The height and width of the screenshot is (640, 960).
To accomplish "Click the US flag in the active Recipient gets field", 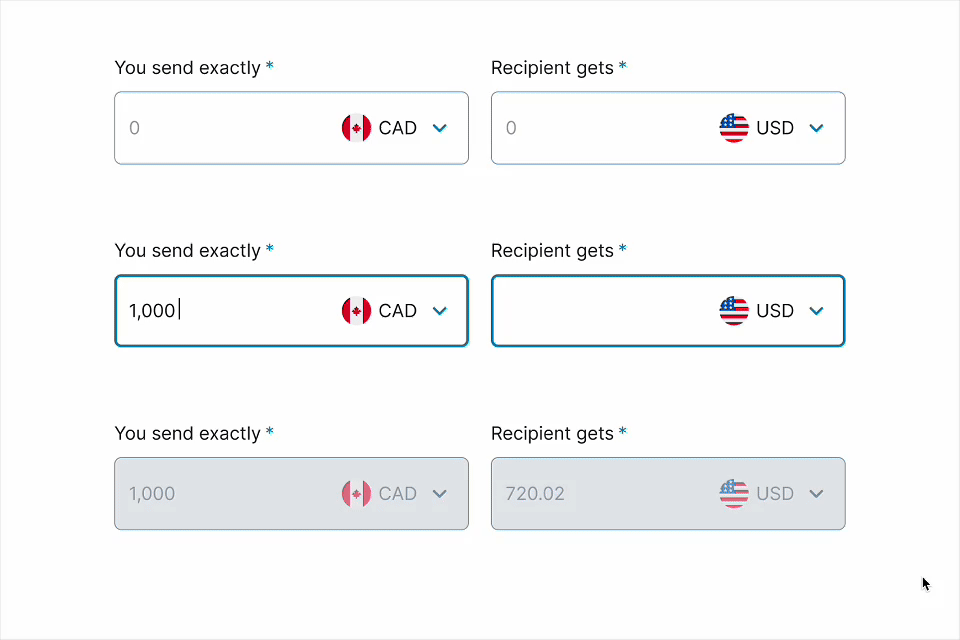I will (x=734, y=311).
